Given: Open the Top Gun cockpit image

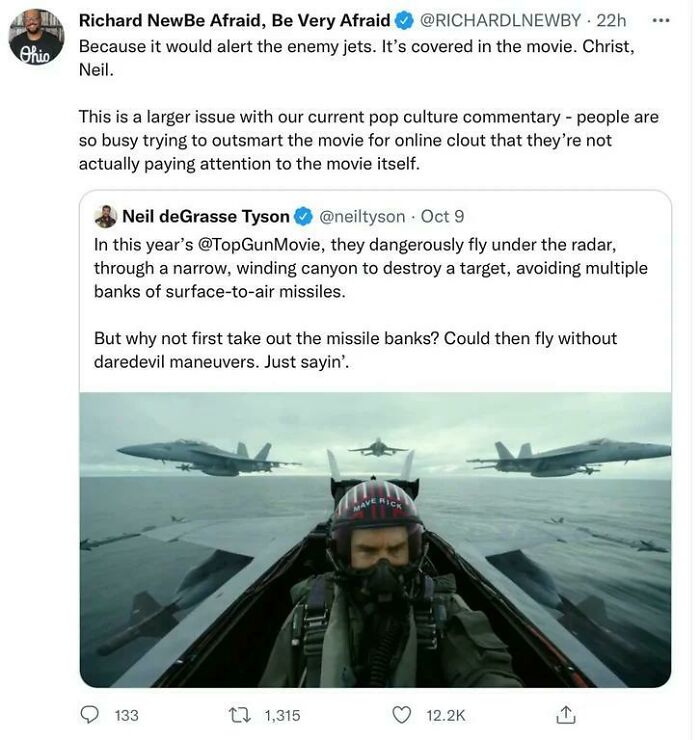Looking at the screenshot, I should point(375,540).
